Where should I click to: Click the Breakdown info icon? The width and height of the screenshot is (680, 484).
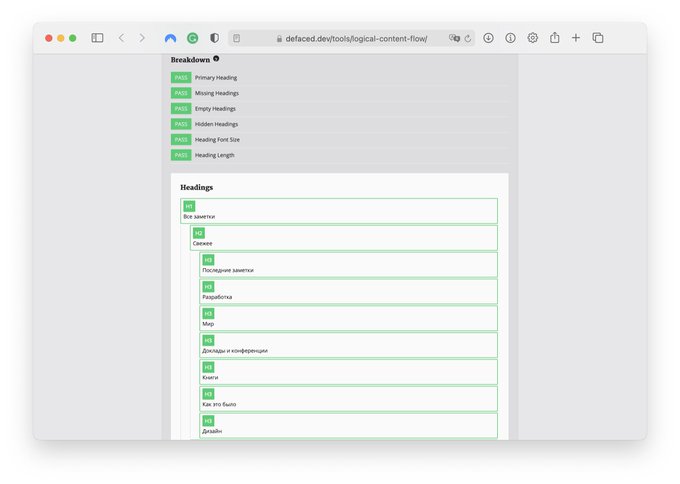(216, 59)
